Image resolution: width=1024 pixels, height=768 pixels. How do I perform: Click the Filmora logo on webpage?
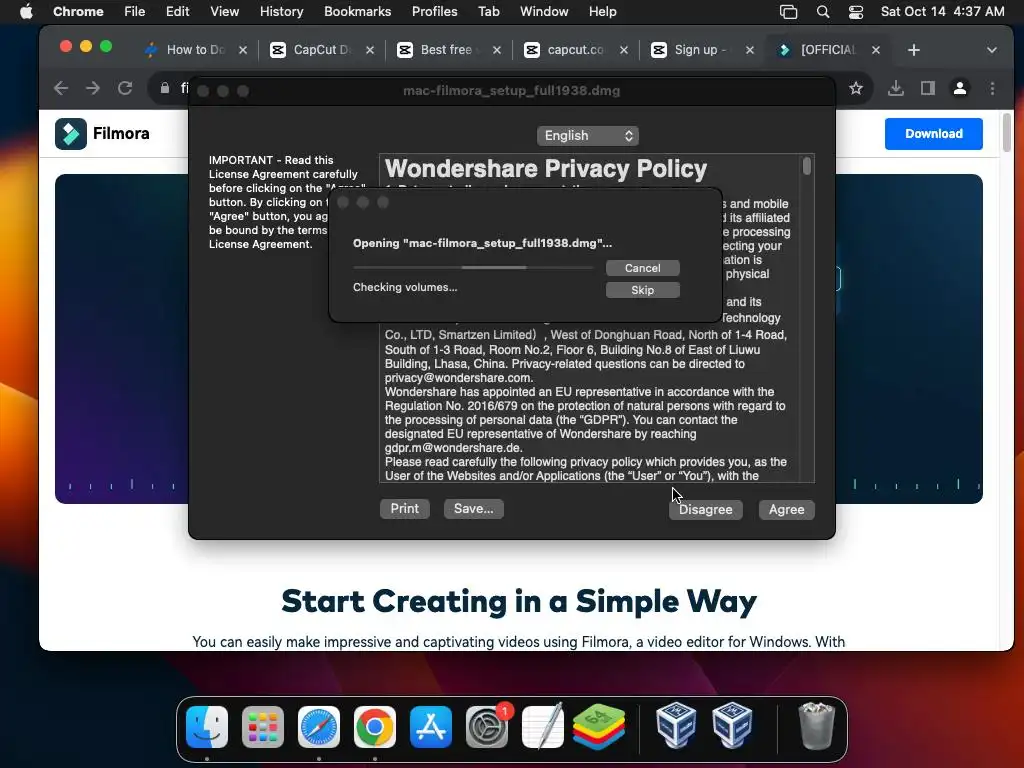coord(103,133)
